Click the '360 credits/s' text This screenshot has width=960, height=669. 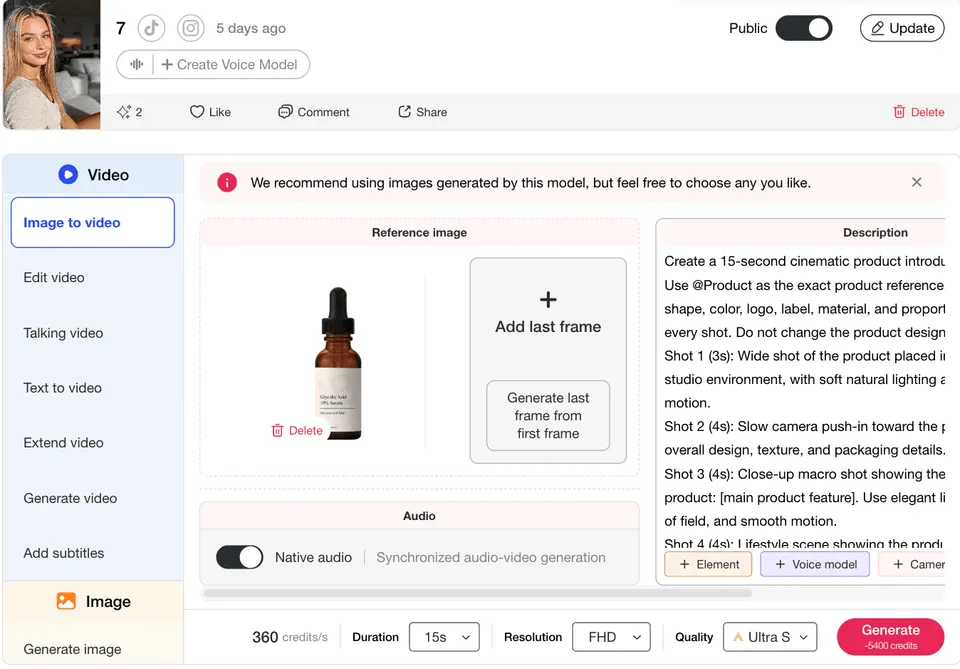tap(290, 637)
